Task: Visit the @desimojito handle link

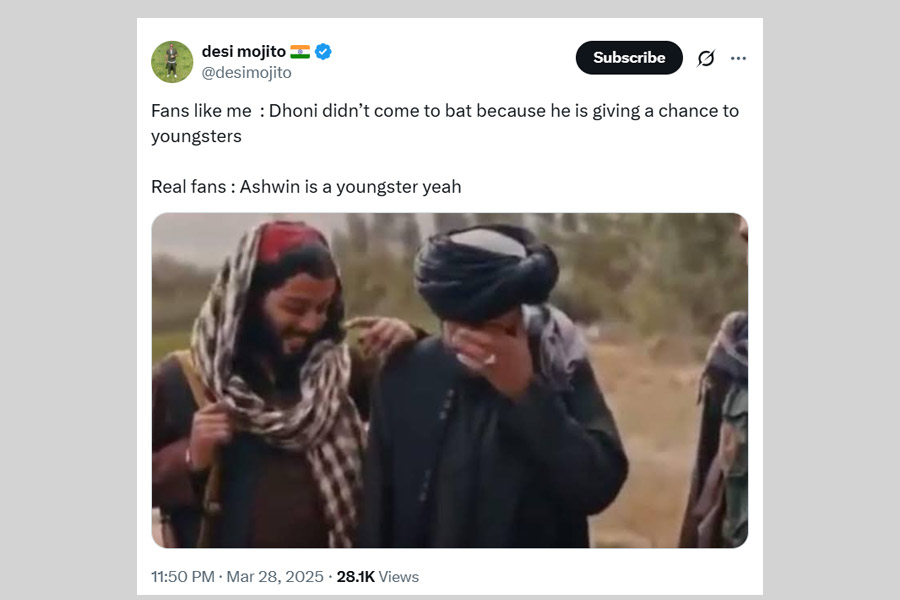Action: click(x=247, y=73)
